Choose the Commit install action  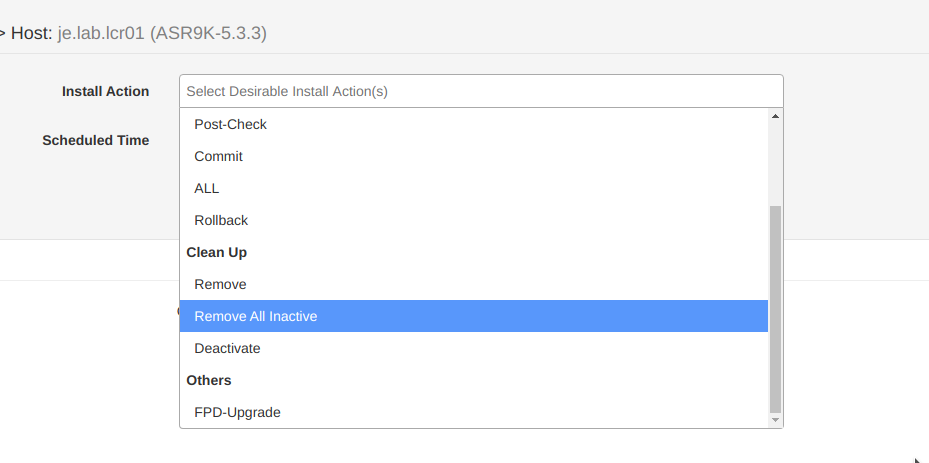tap(219, 156)
